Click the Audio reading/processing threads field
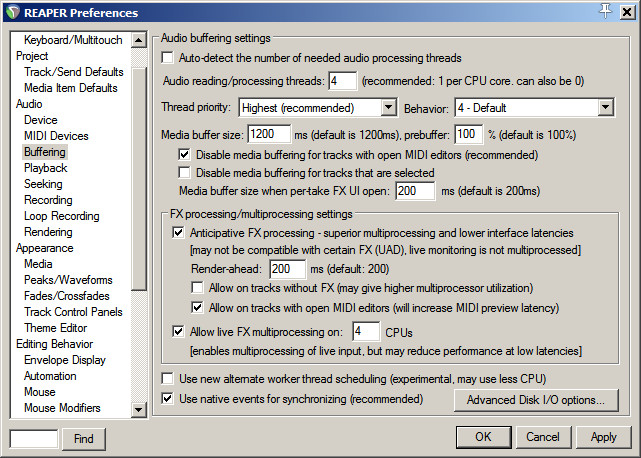This screenshot has width=641, height=458. point(343,81)
